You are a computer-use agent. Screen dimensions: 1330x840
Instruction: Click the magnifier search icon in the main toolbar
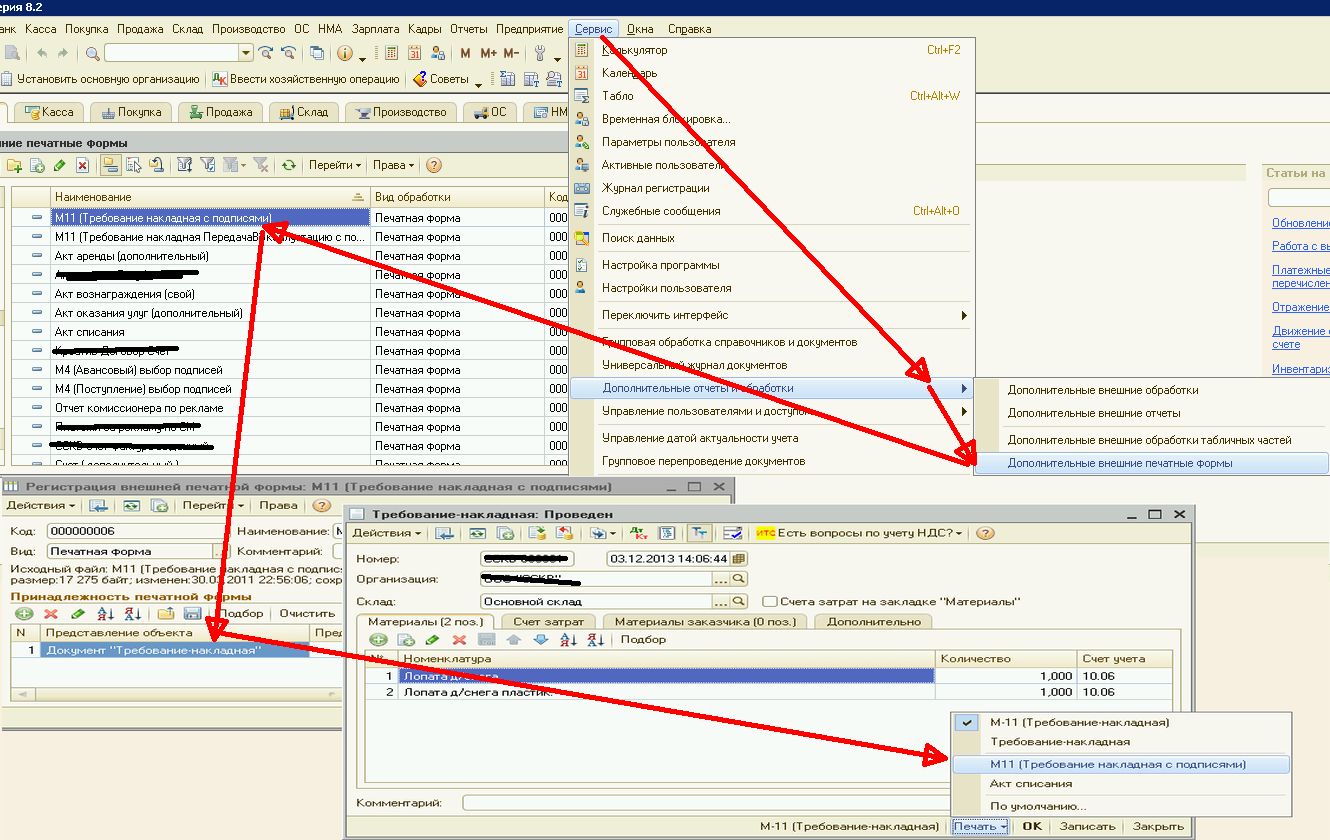[x=93, y=53]
